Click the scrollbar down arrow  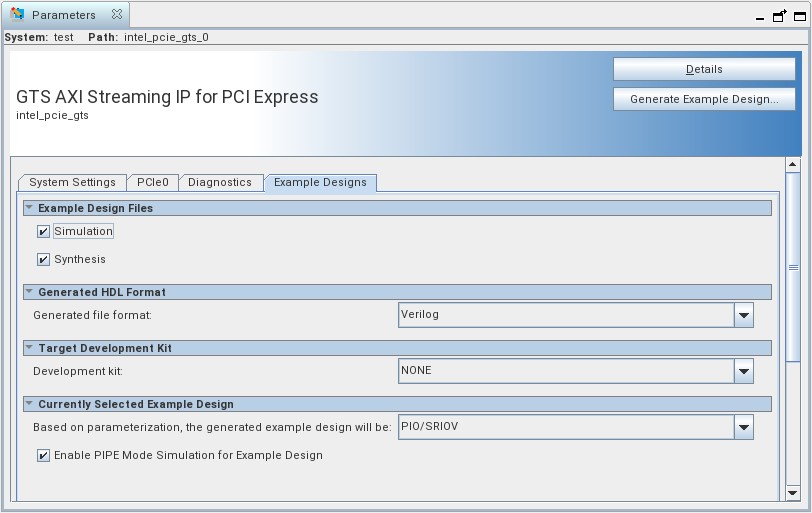[x=792, y=493]
